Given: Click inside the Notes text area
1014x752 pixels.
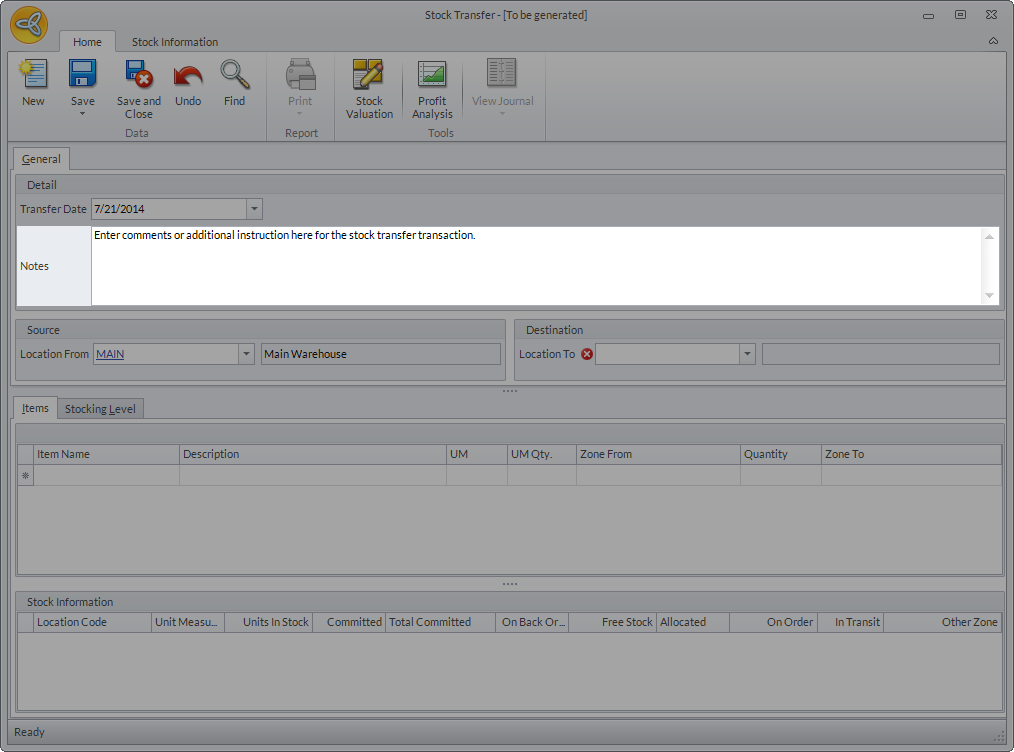Looking at the screenshot, I should (535, 266).
